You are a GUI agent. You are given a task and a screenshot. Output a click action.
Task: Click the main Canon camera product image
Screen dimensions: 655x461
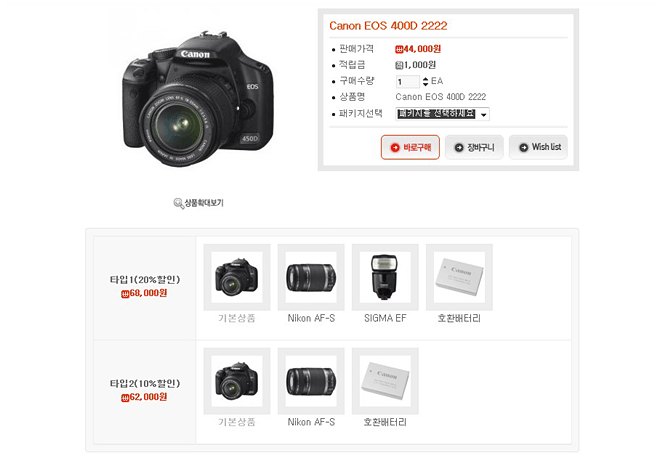coord(198,99)
